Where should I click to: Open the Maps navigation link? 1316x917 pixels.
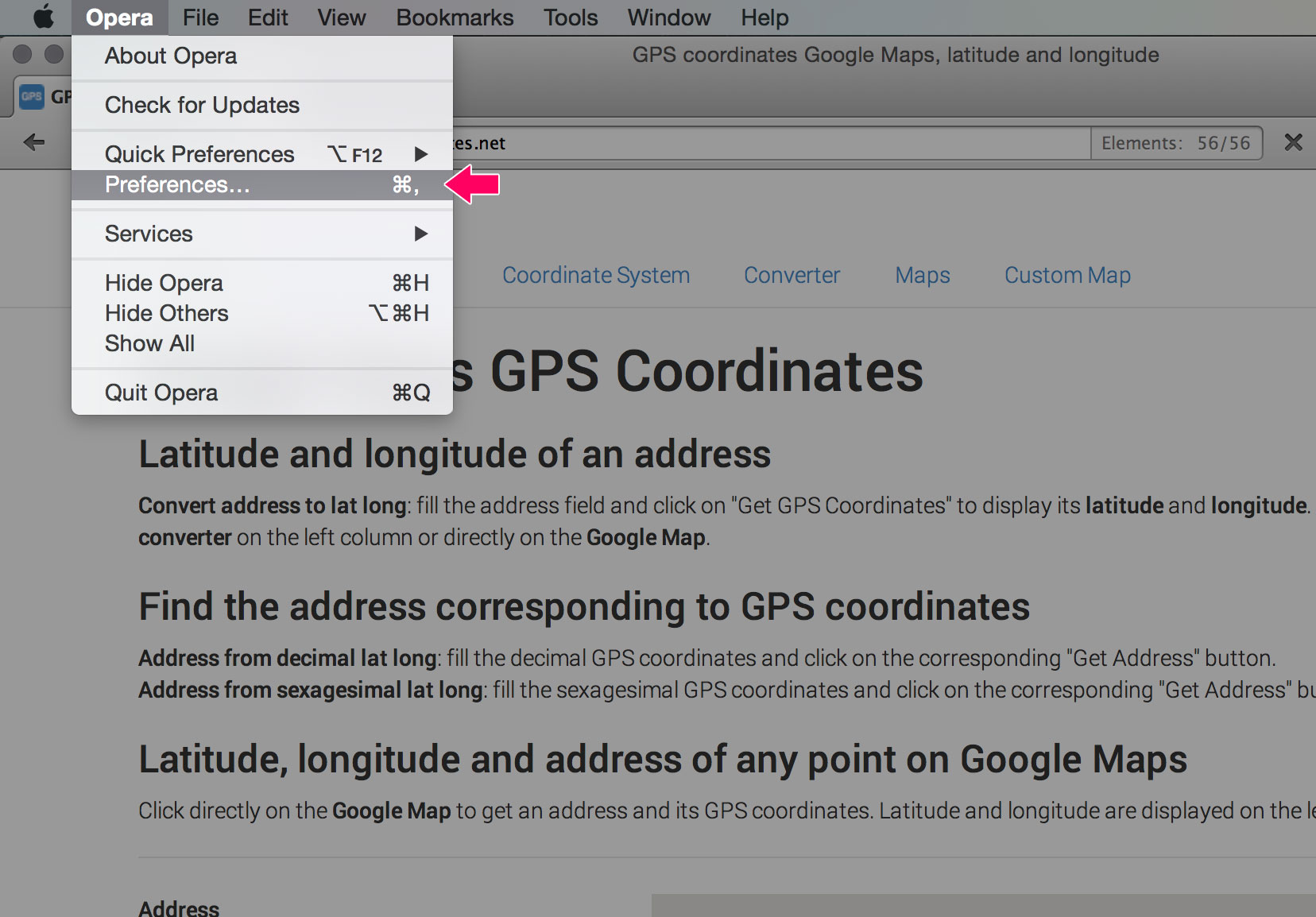(923, 275)
